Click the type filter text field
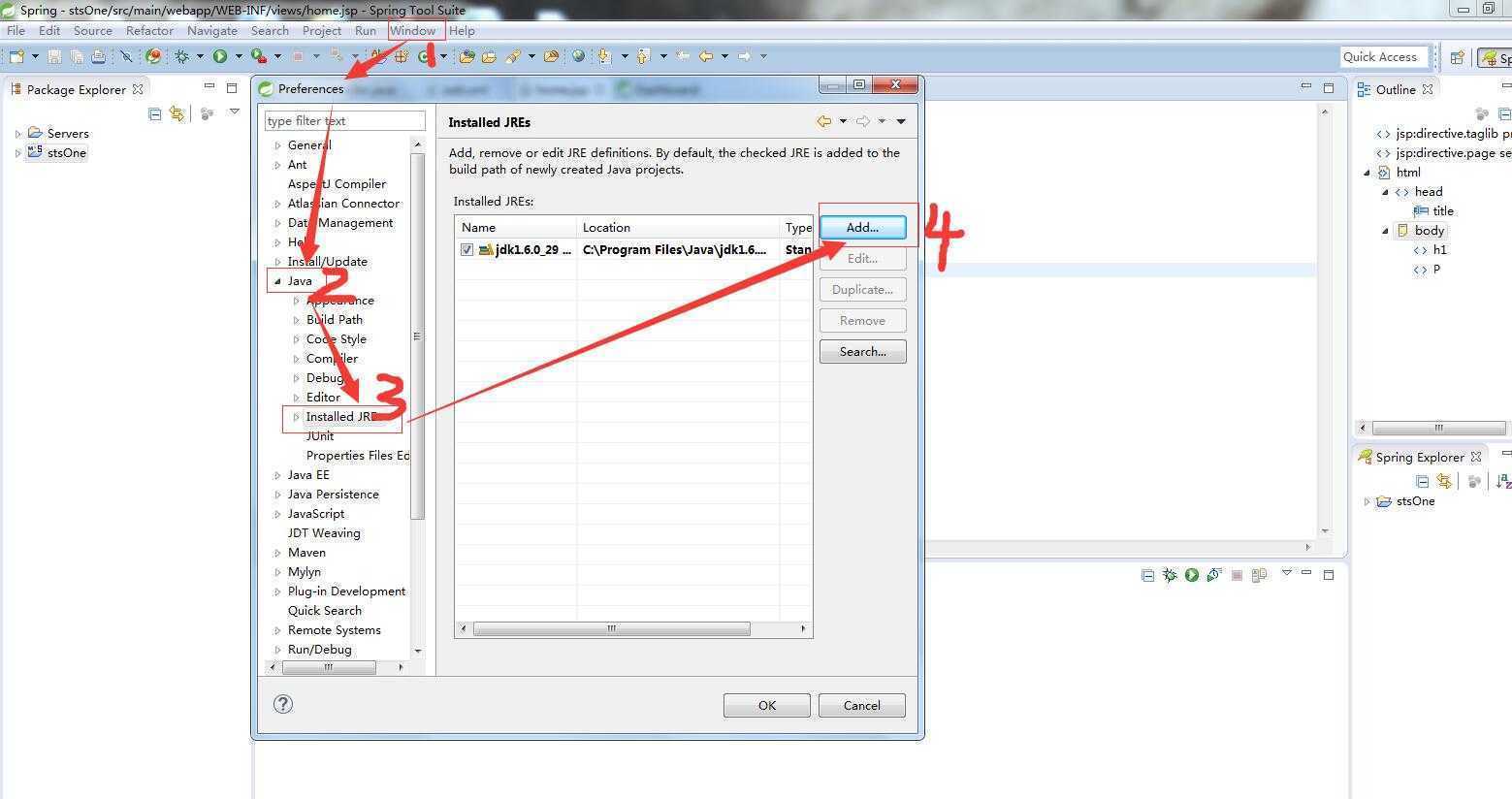 344,120
